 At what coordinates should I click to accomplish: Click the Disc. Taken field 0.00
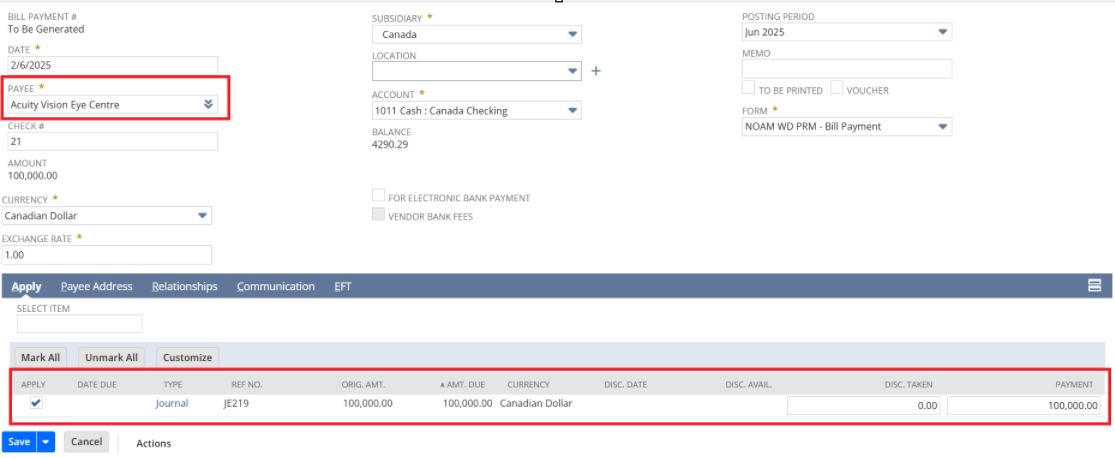(864, 405)
